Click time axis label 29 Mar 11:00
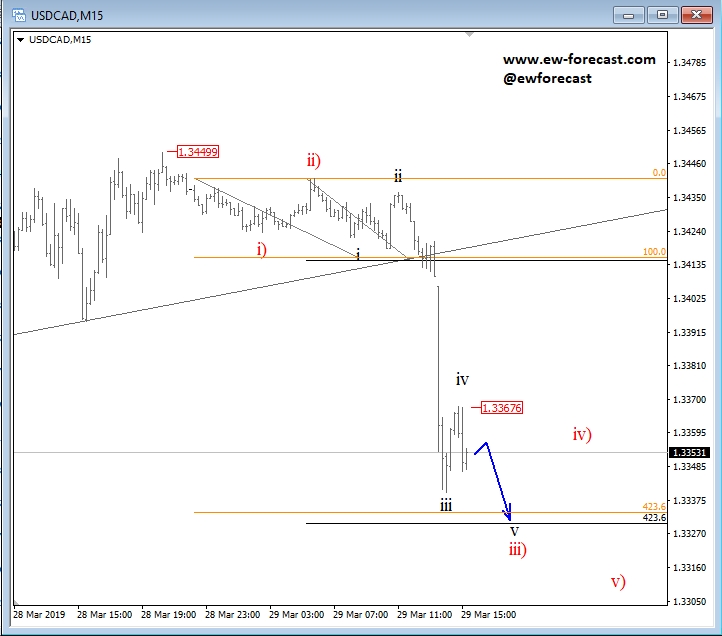The image size is (722, 636). pyautogui.click(x=424, y=615)
